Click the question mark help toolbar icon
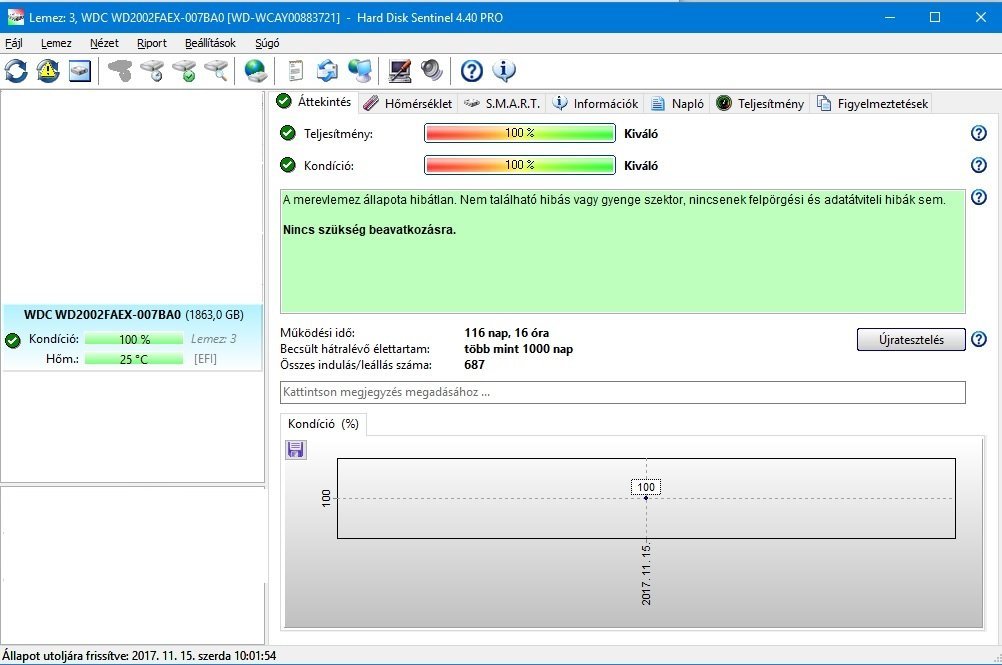 click(472, 70)
